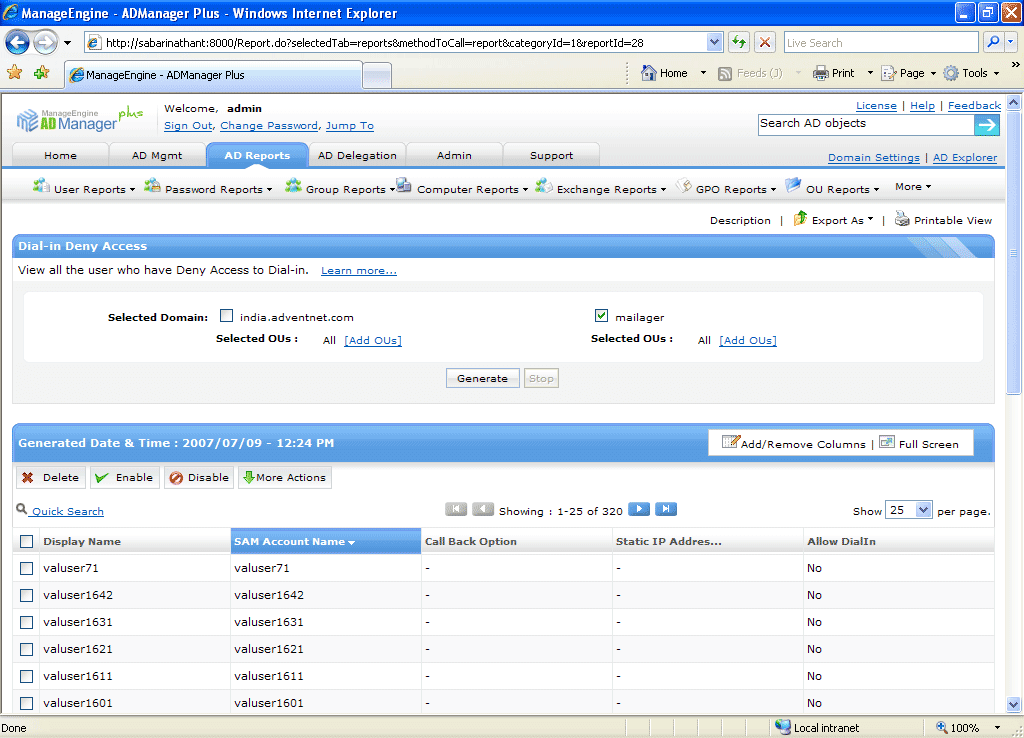Click the Home house icon in toolbar

click(648, 73)
